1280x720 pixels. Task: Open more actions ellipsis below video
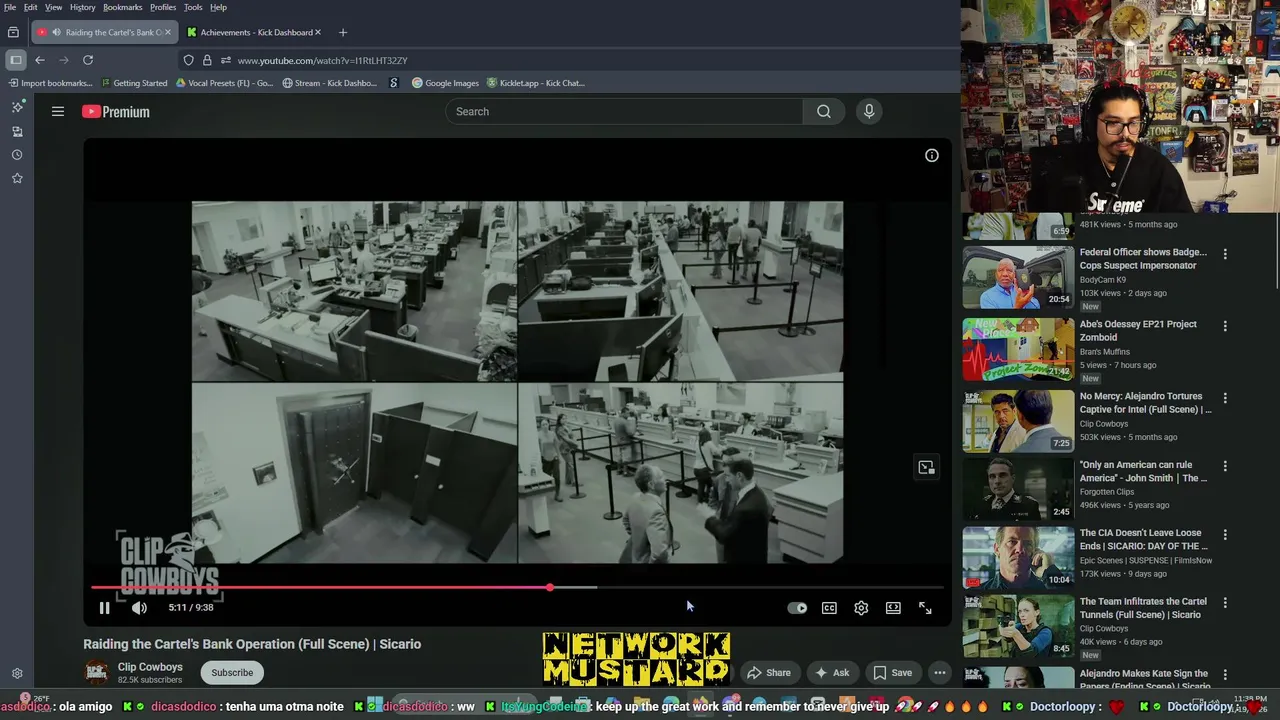coord(940,673)
